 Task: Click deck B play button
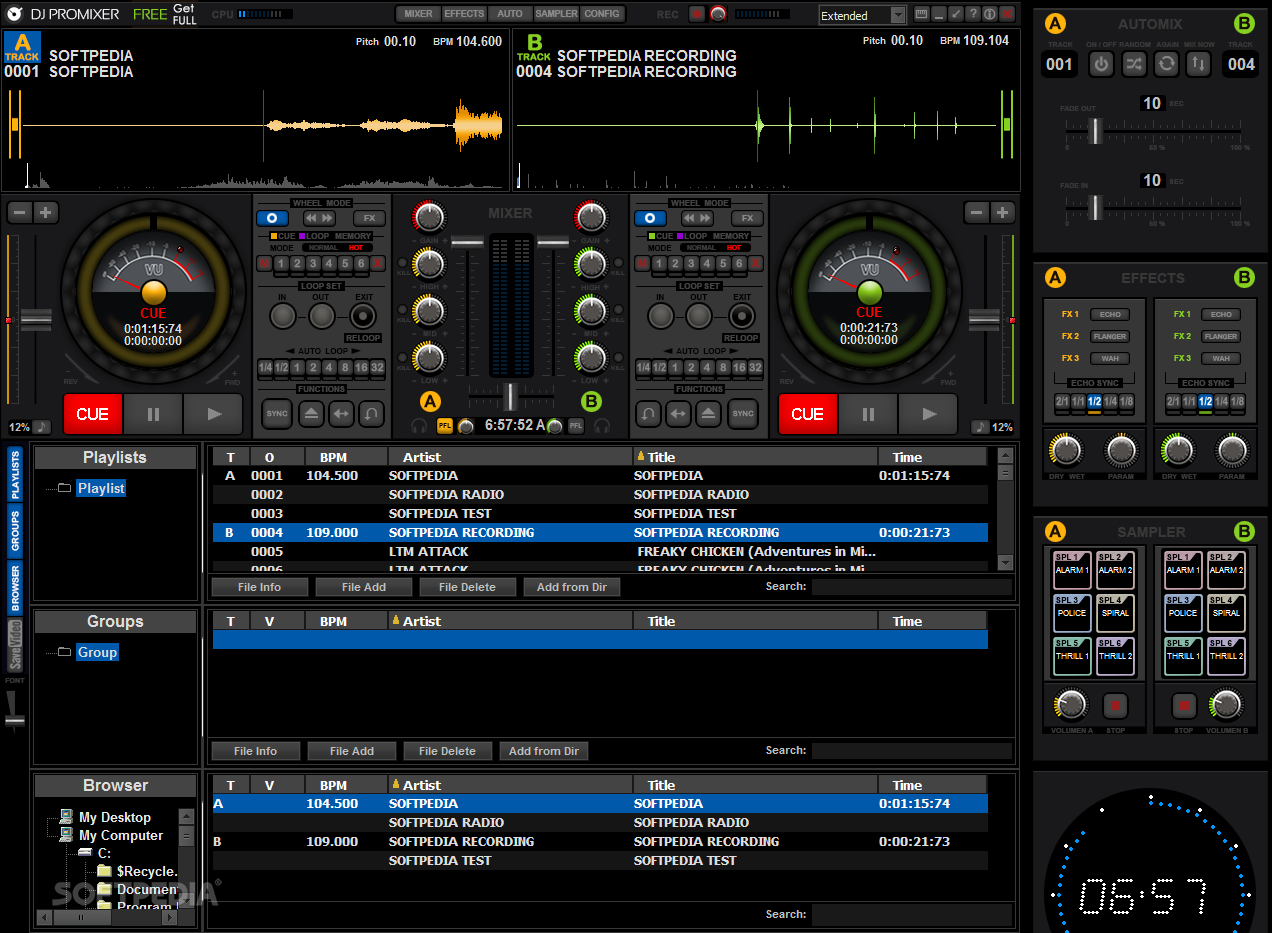point(928,414)
